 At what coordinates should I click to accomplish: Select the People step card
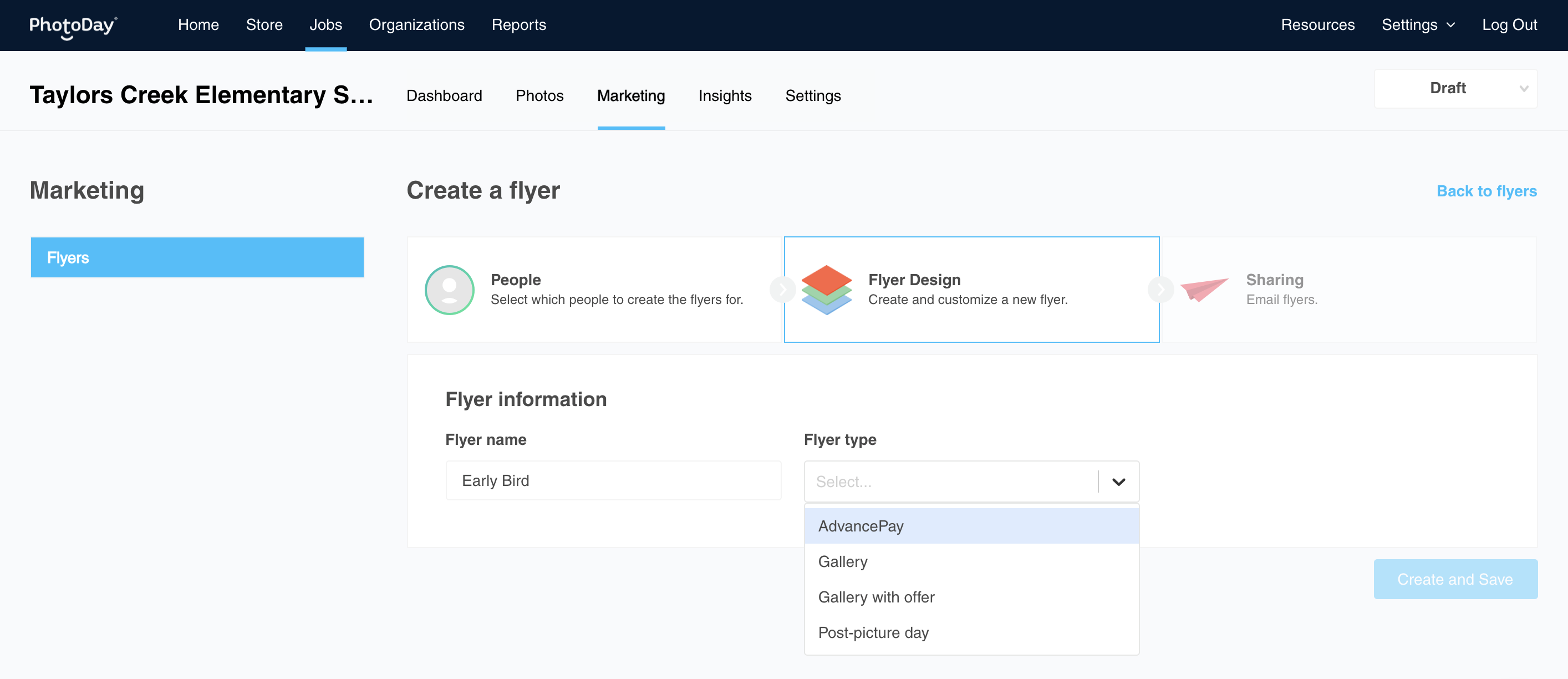click(x=594, y=290)
